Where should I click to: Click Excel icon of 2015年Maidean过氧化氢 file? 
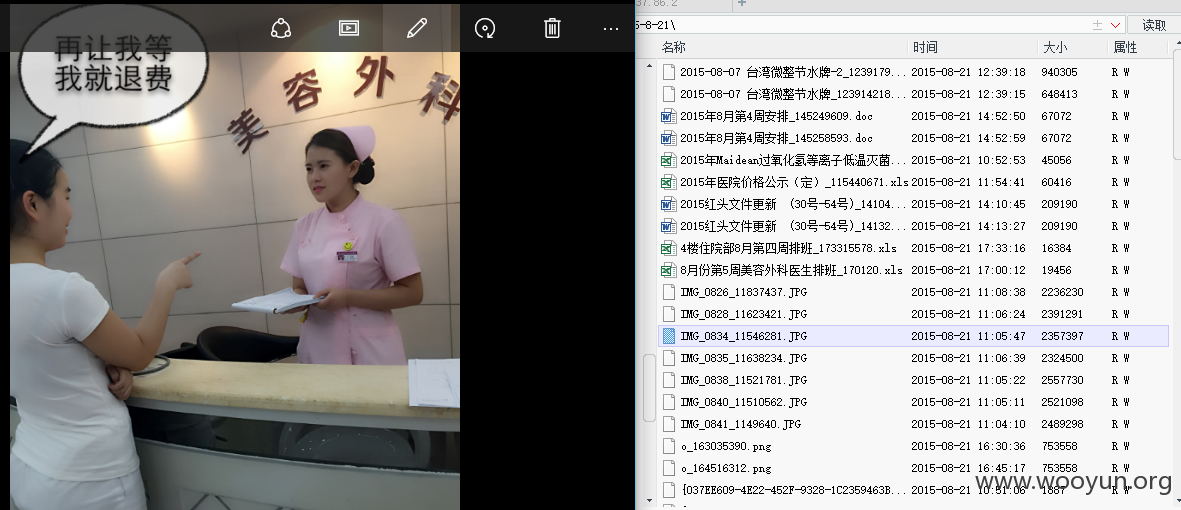coord(668,160)
